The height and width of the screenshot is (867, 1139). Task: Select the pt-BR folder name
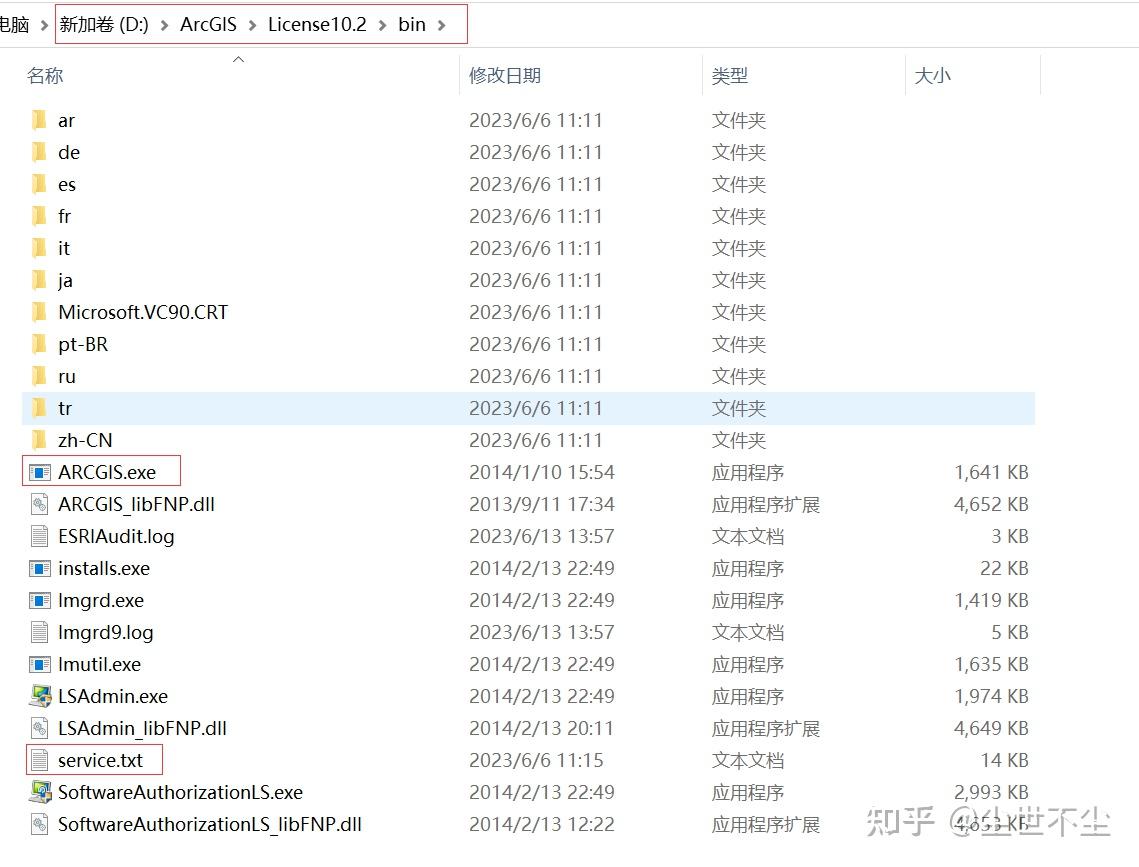83,343
